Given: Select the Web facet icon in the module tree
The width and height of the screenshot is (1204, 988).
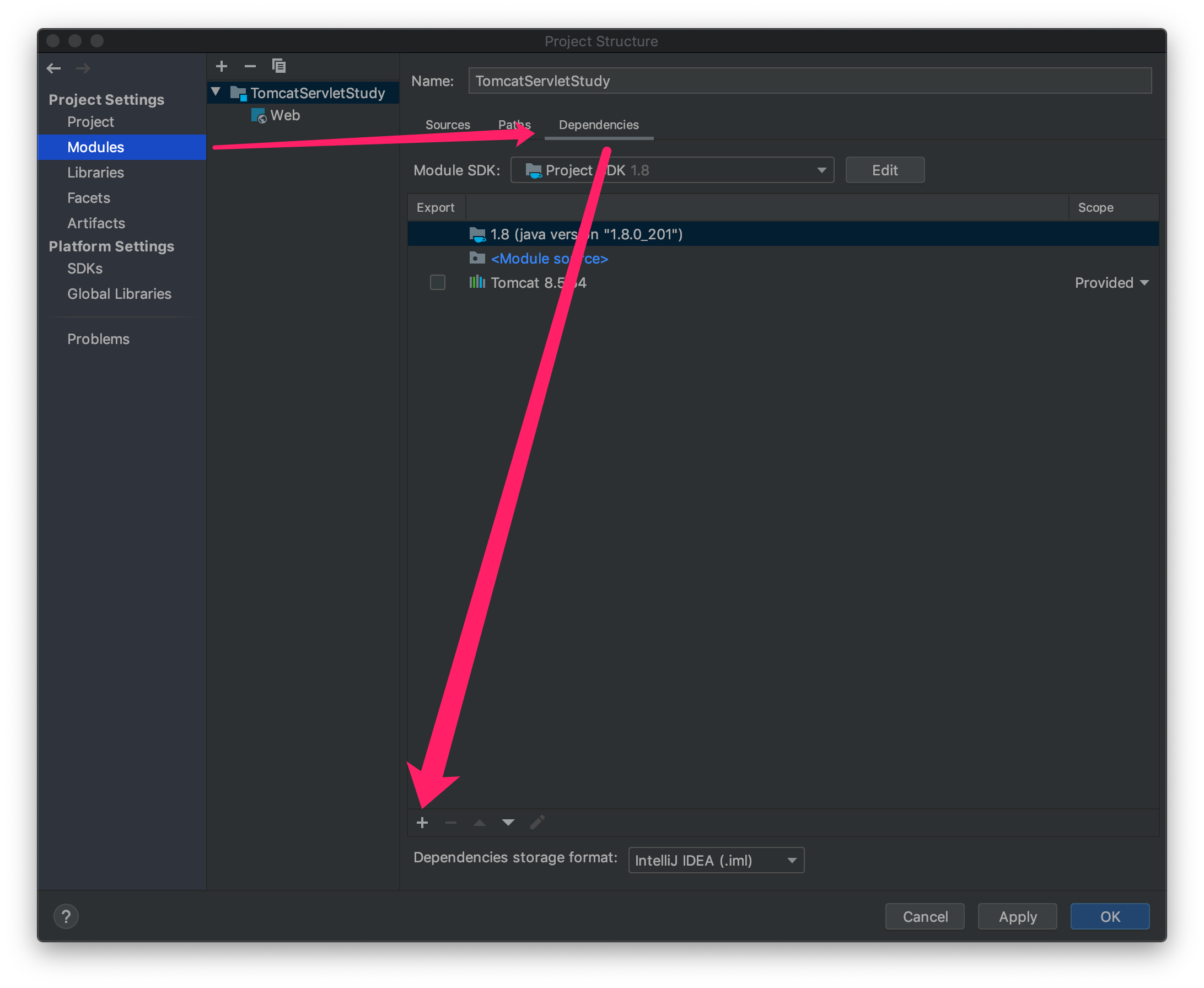Looking at the screenshot, I should 259,116.
